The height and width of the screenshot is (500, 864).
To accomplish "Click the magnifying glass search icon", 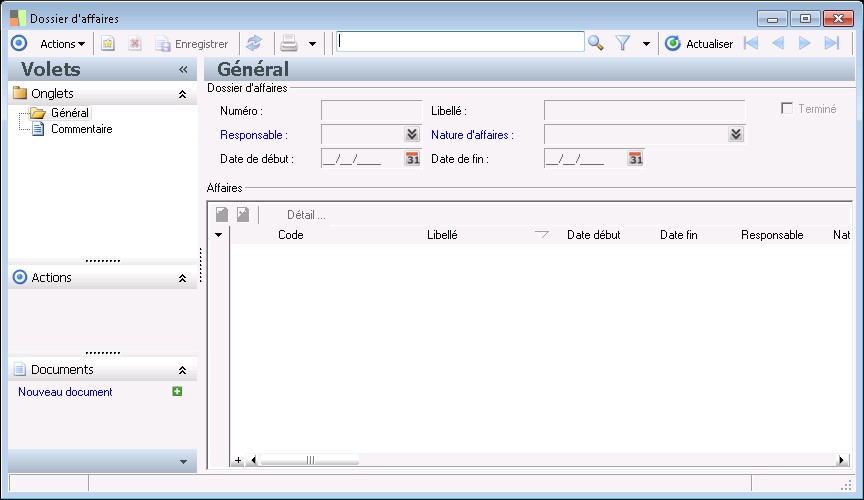I will pos(596,43).
